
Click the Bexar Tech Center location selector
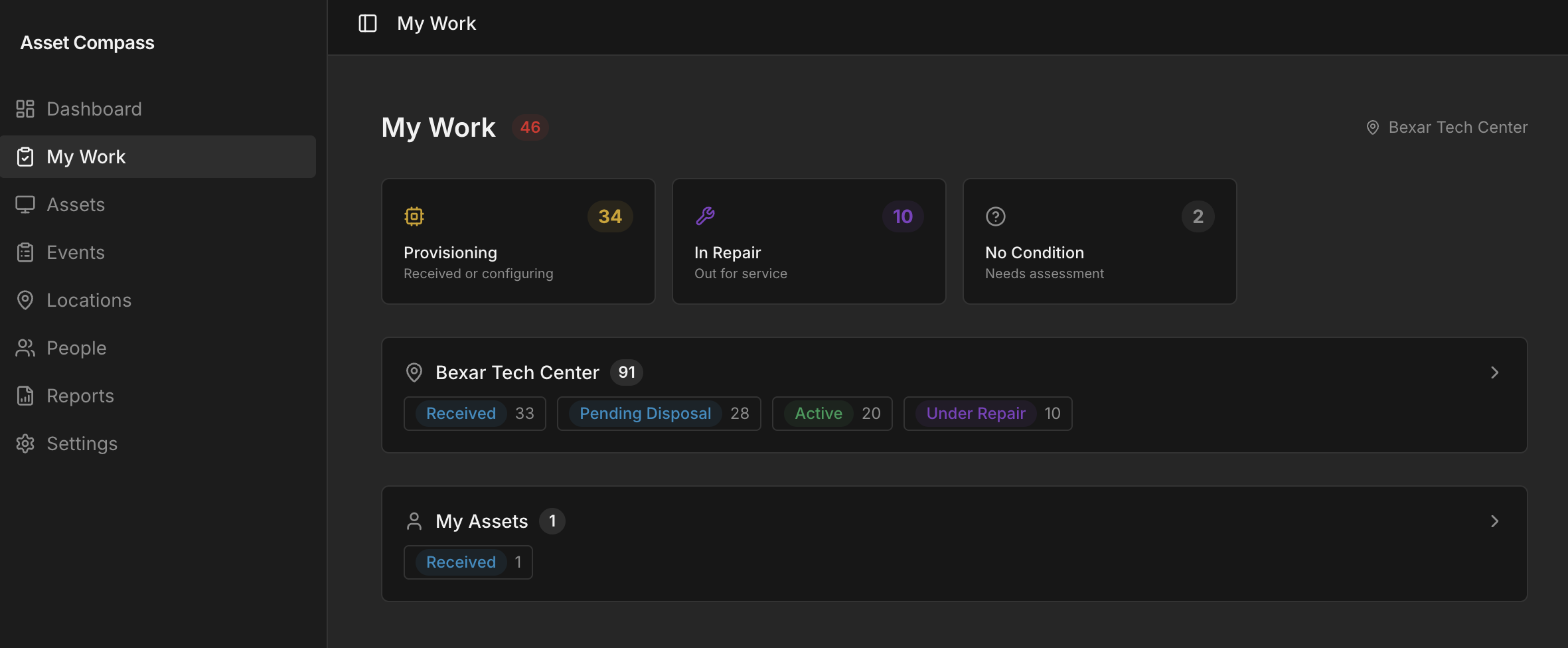[x=1447, y=127]
